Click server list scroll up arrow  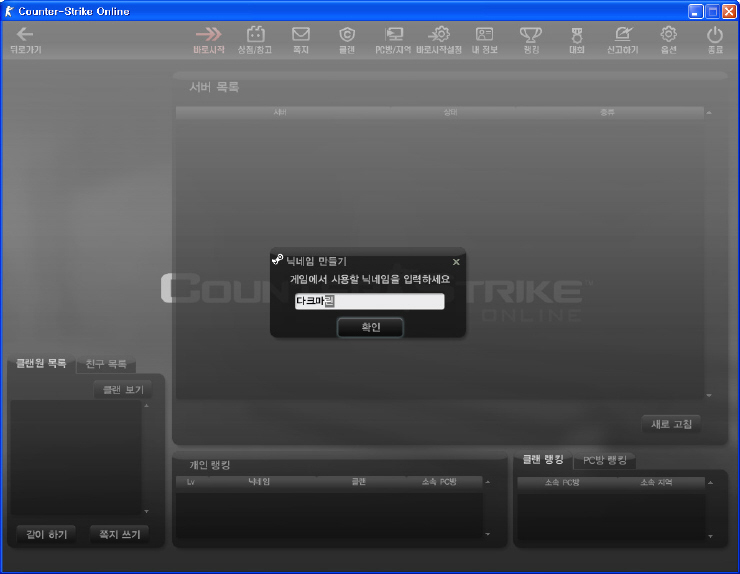point(709,113)
